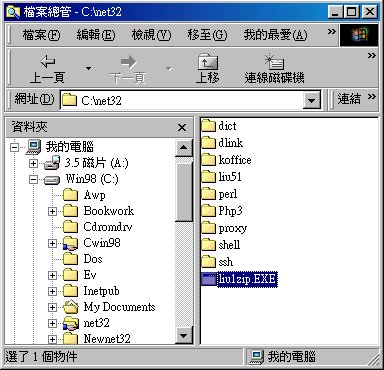Expand the Bookwork folder node
Screen dimensions: 384x370
coord(52,211)
